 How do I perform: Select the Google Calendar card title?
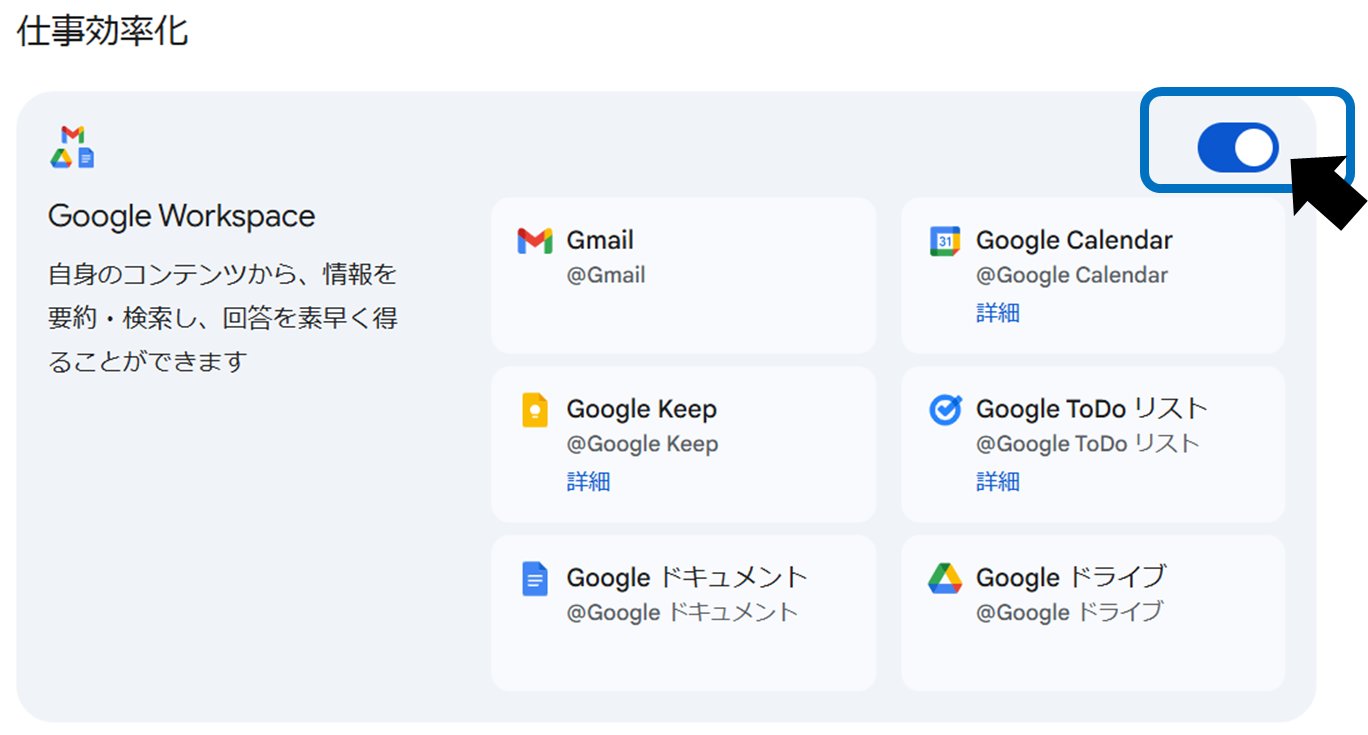point(1074,240)
